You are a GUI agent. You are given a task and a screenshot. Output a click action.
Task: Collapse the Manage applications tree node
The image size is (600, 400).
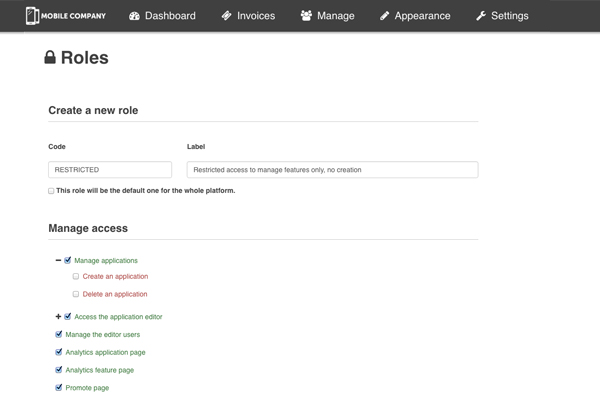click(x=59, y=260)
